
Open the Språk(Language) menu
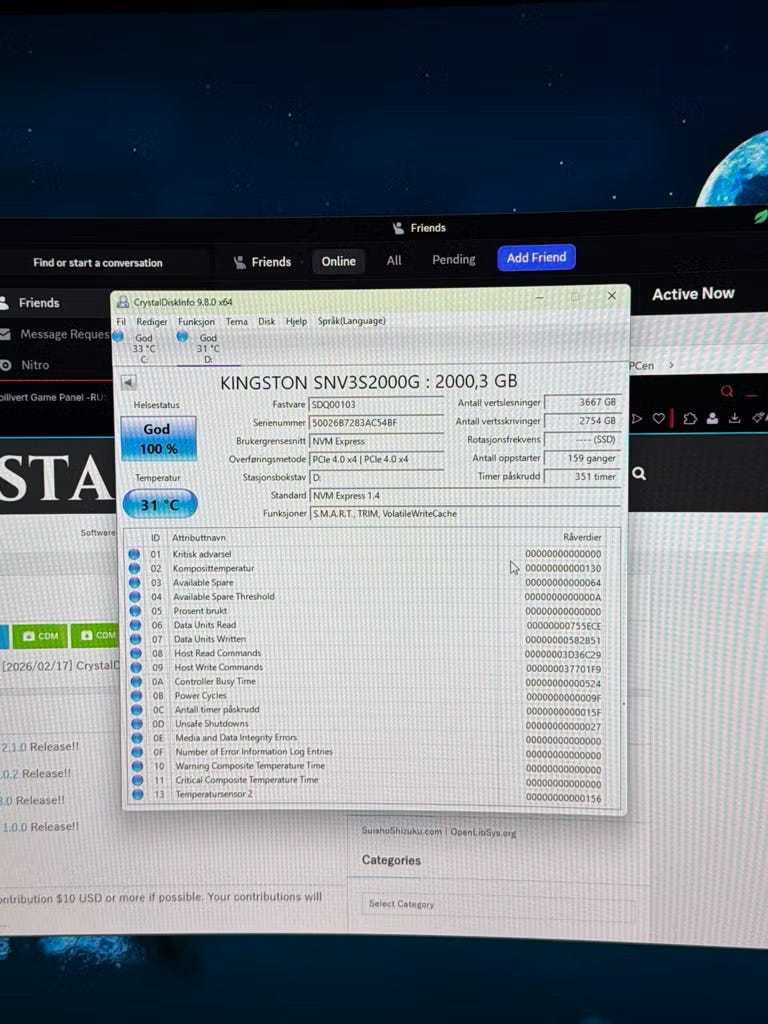click(x=351, y=321)
